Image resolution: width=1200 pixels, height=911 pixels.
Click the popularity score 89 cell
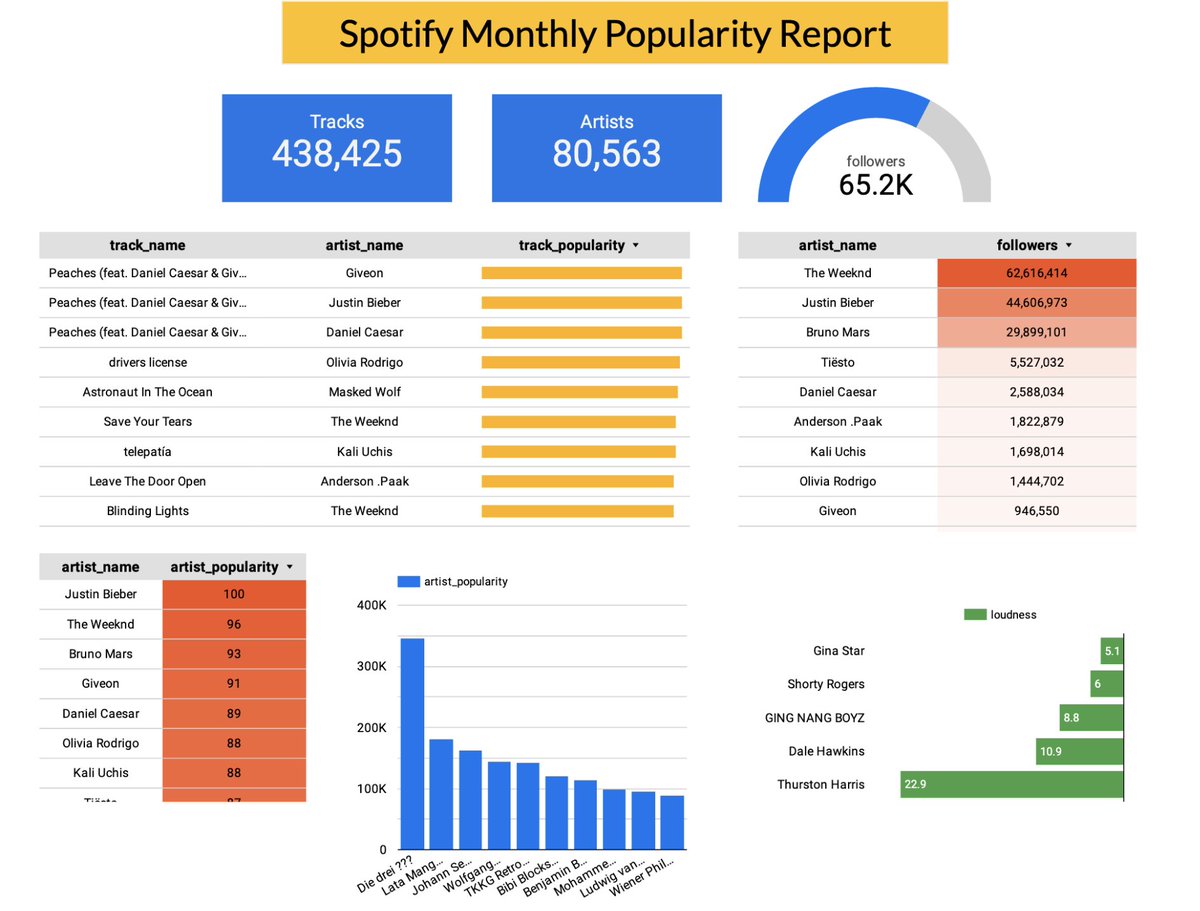(234, 714)
